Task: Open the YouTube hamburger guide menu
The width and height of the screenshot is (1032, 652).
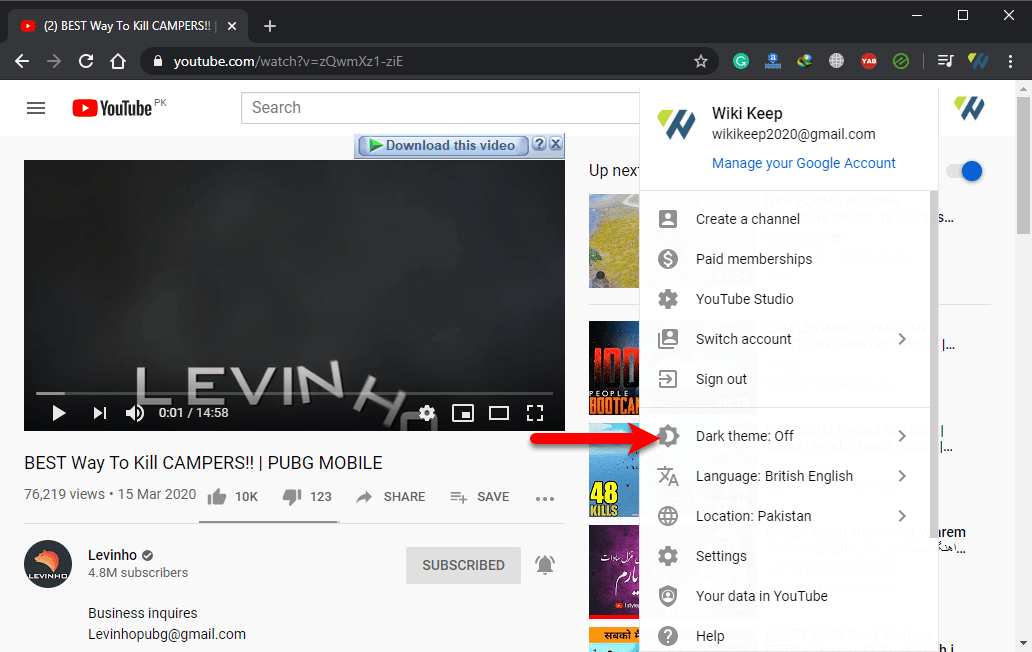Action: tap(36, 108)
